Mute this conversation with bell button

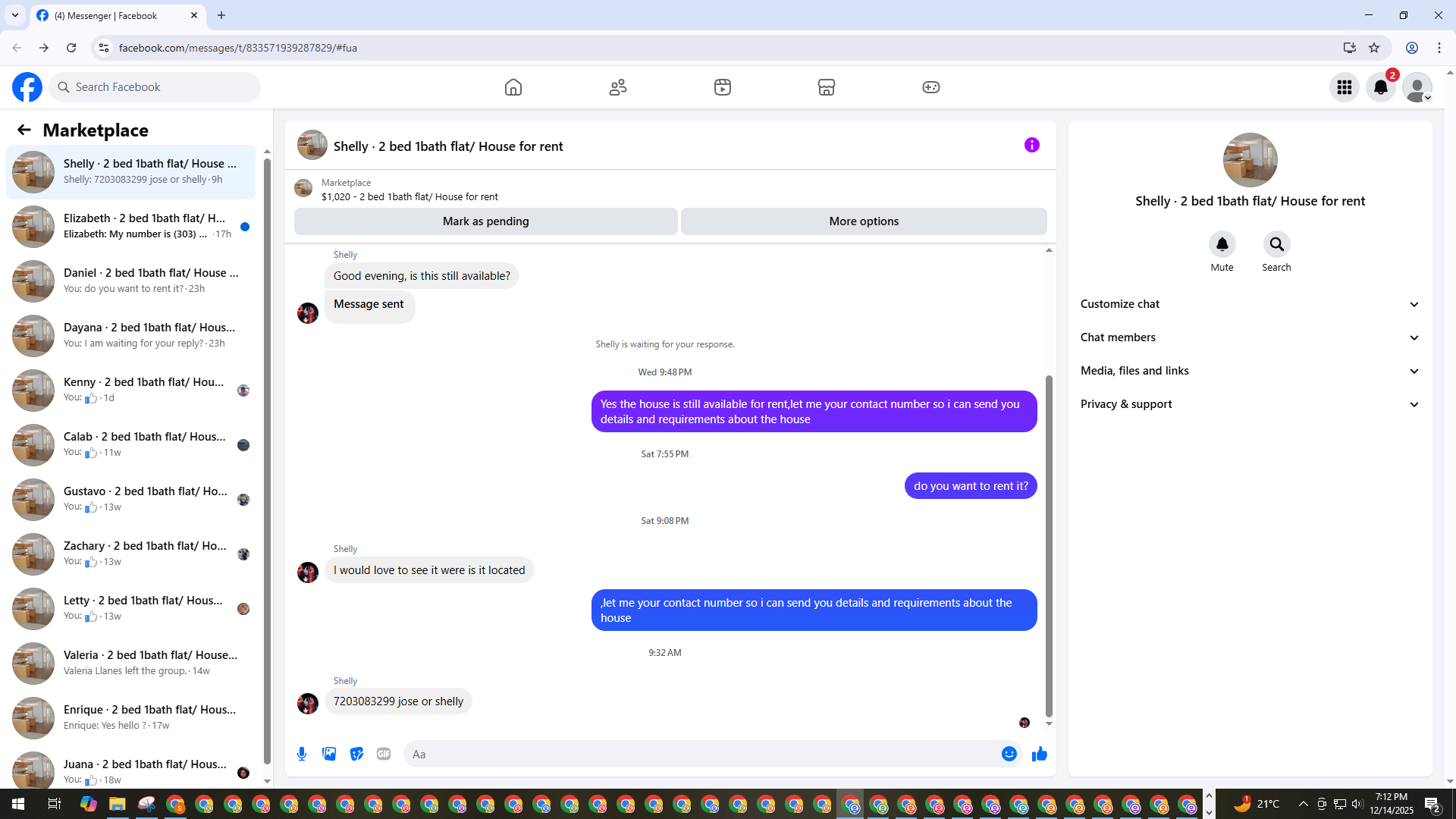pyautogui.click(x=1222, y=244)
